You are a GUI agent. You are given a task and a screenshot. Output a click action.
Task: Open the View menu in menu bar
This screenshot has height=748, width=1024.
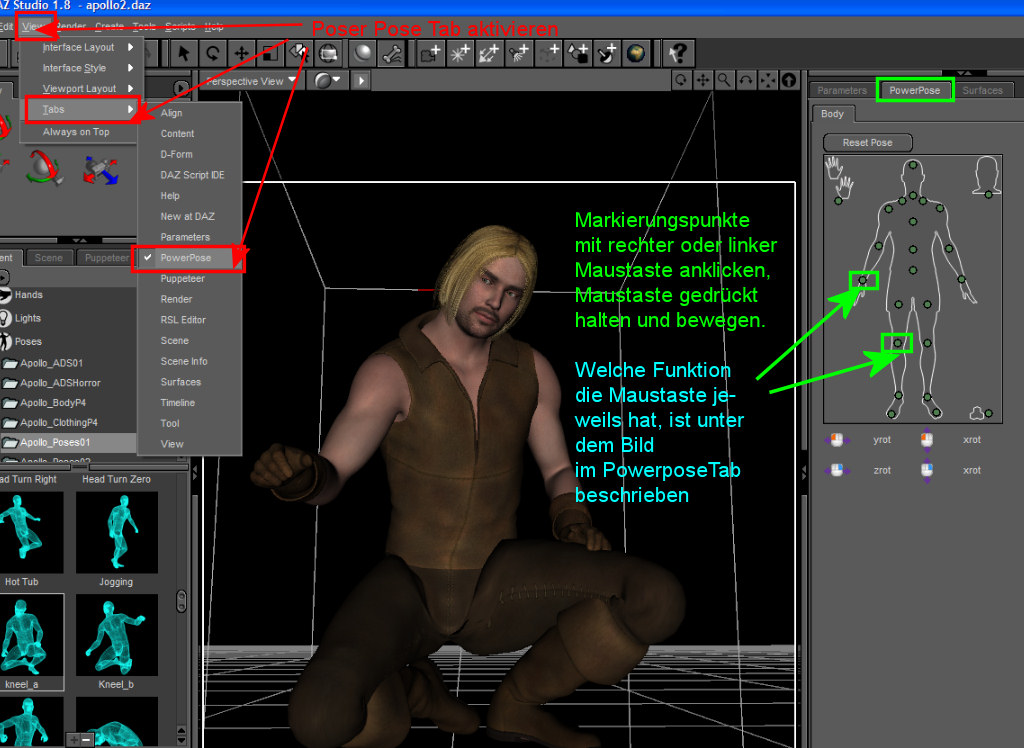pyautogui.click(x=31, y=27)
